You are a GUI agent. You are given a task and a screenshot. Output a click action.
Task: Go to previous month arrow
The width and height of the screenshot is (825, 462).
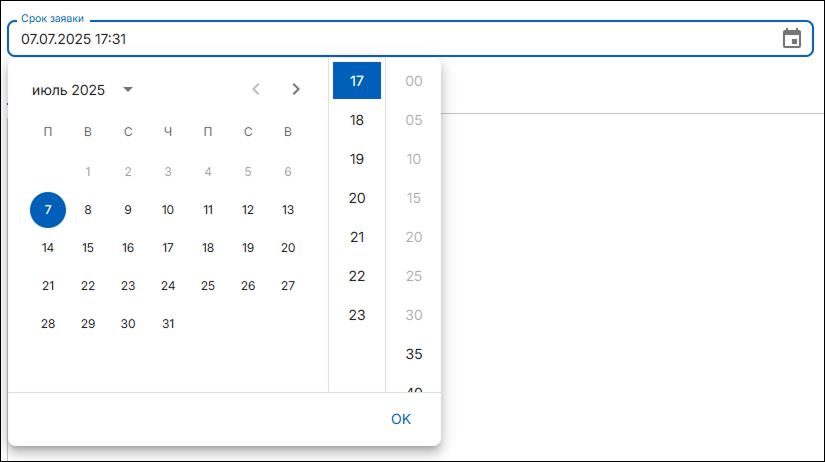[x=256, y=89]
